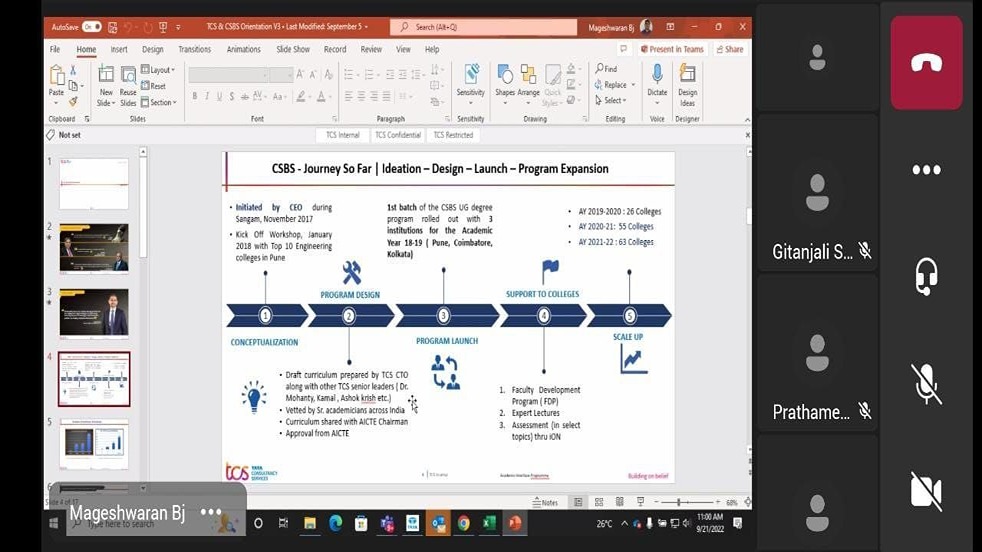
Task: Open Microsoft Edge from taskbar
Action: (336, 523)
